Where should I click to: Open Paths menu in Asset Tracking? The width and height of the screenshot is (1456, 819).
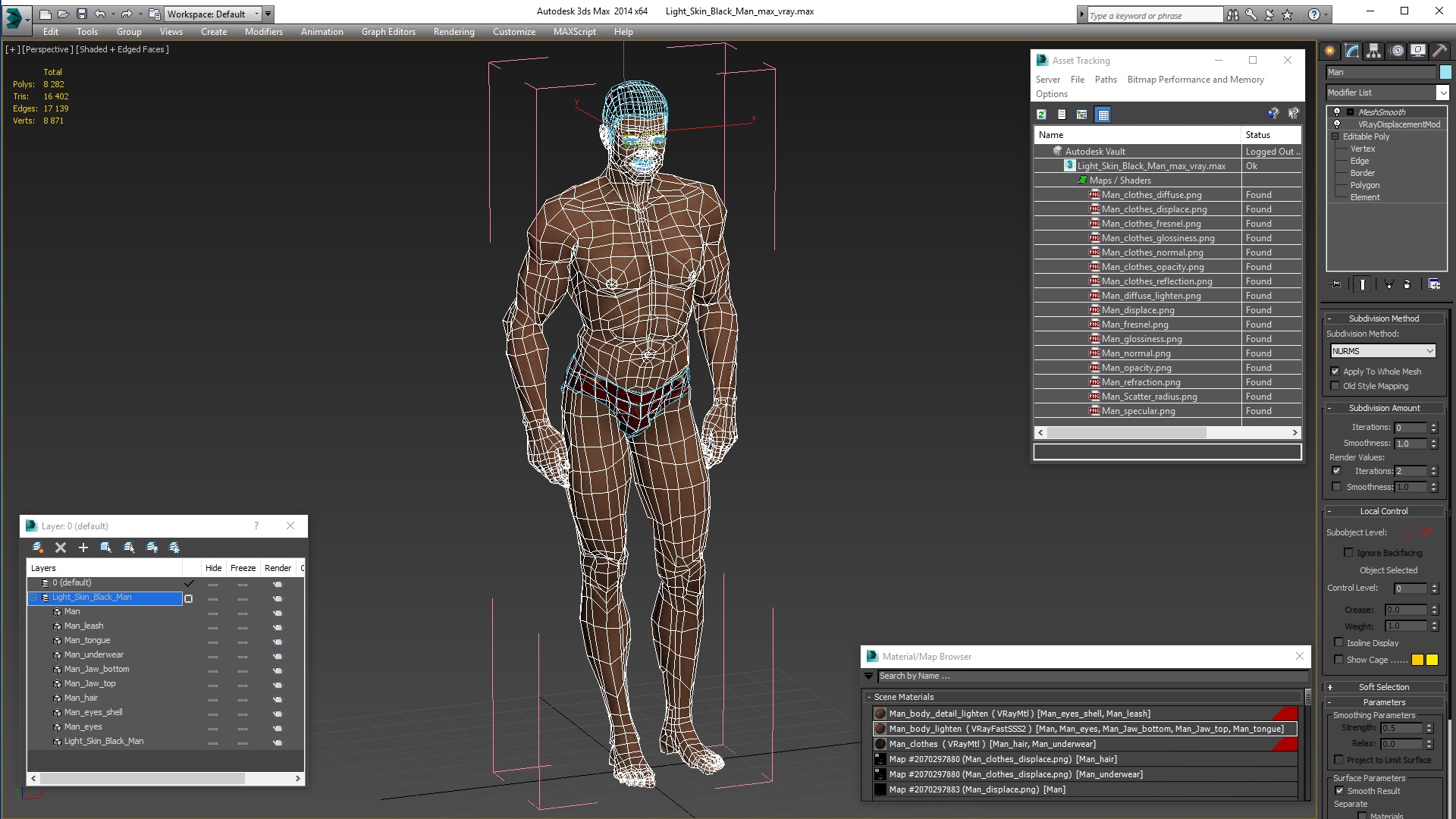tap(1106, 80)
